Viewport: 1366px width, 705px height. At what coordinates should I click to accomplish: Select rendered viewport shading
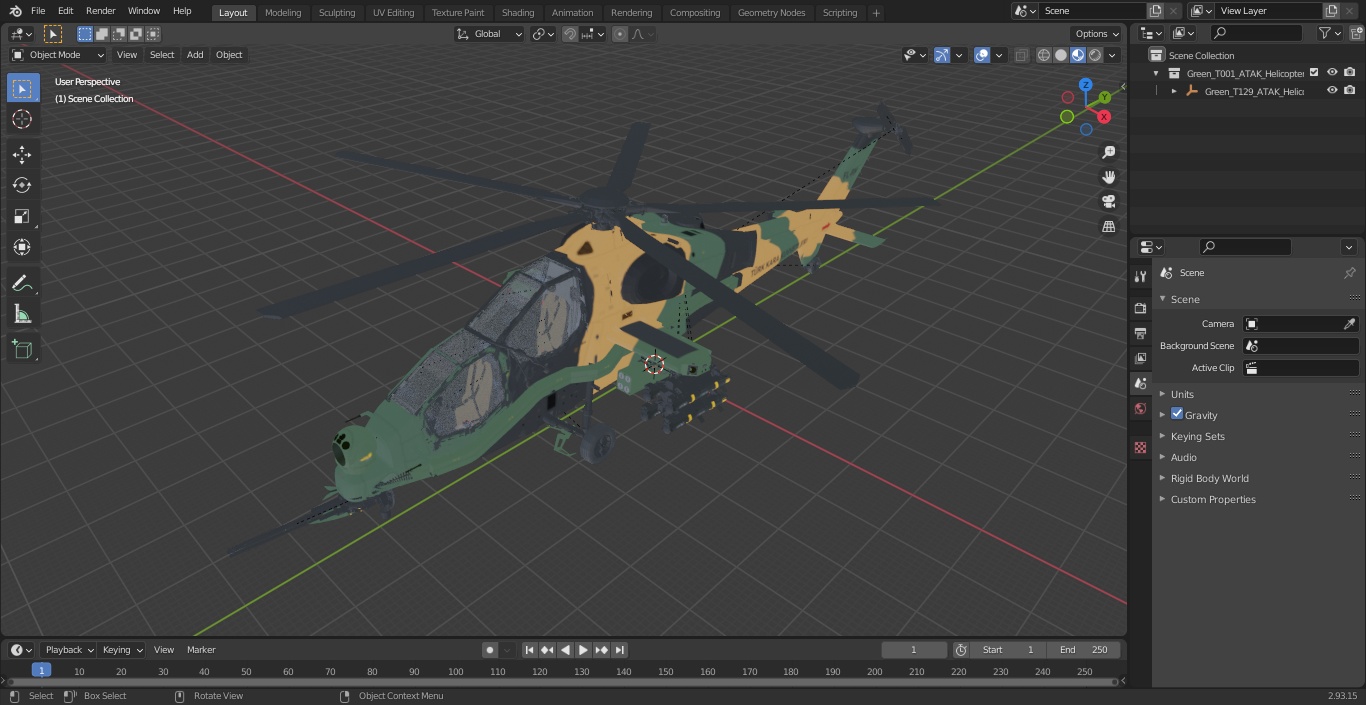pyautogui.click(x=1095, y=55)
